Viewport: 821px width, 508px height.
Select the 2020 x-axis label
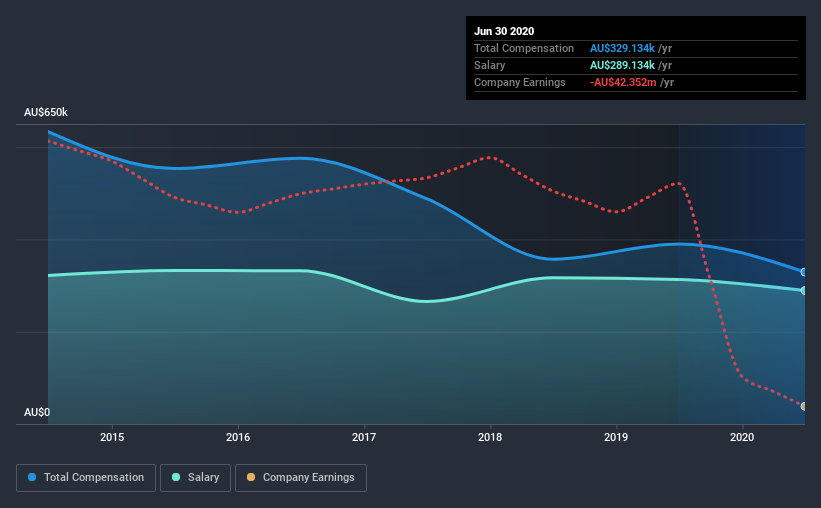point(742,437)
